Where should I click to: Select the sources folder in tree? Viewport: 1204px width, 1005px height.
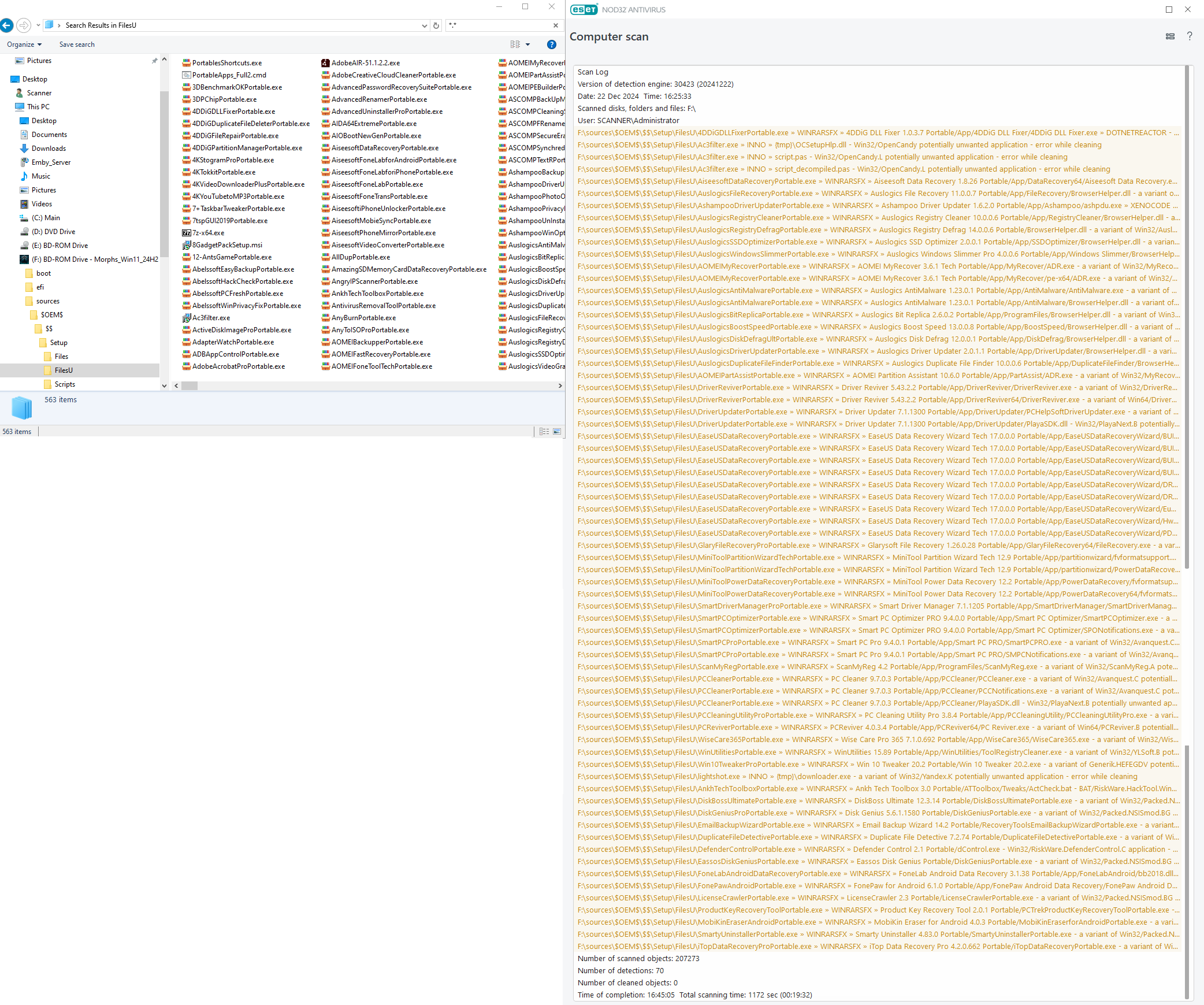point(47,301)
